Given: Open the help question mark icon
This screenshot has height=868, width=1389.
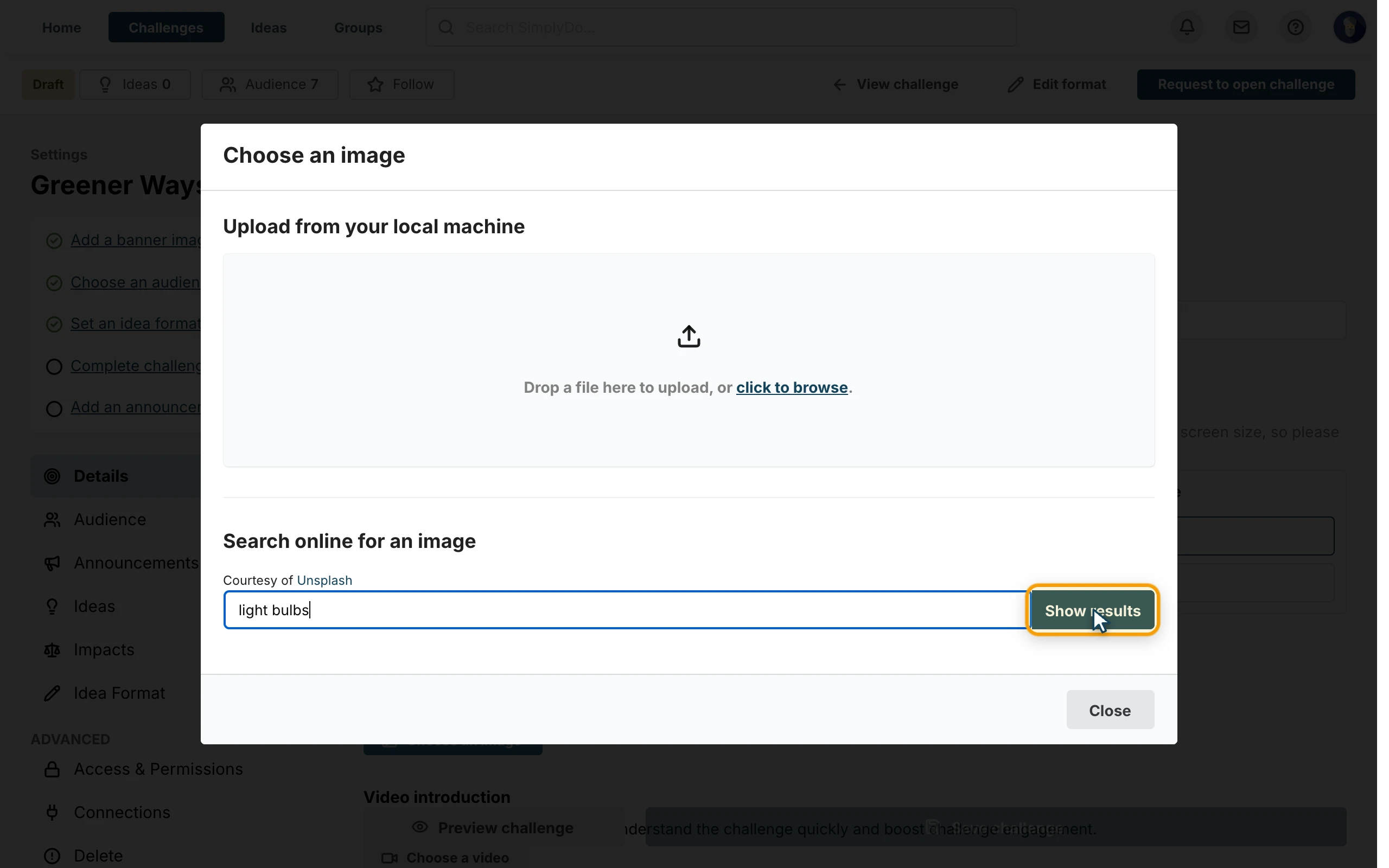Looking at the screenshot, I should click(1295, 27).
